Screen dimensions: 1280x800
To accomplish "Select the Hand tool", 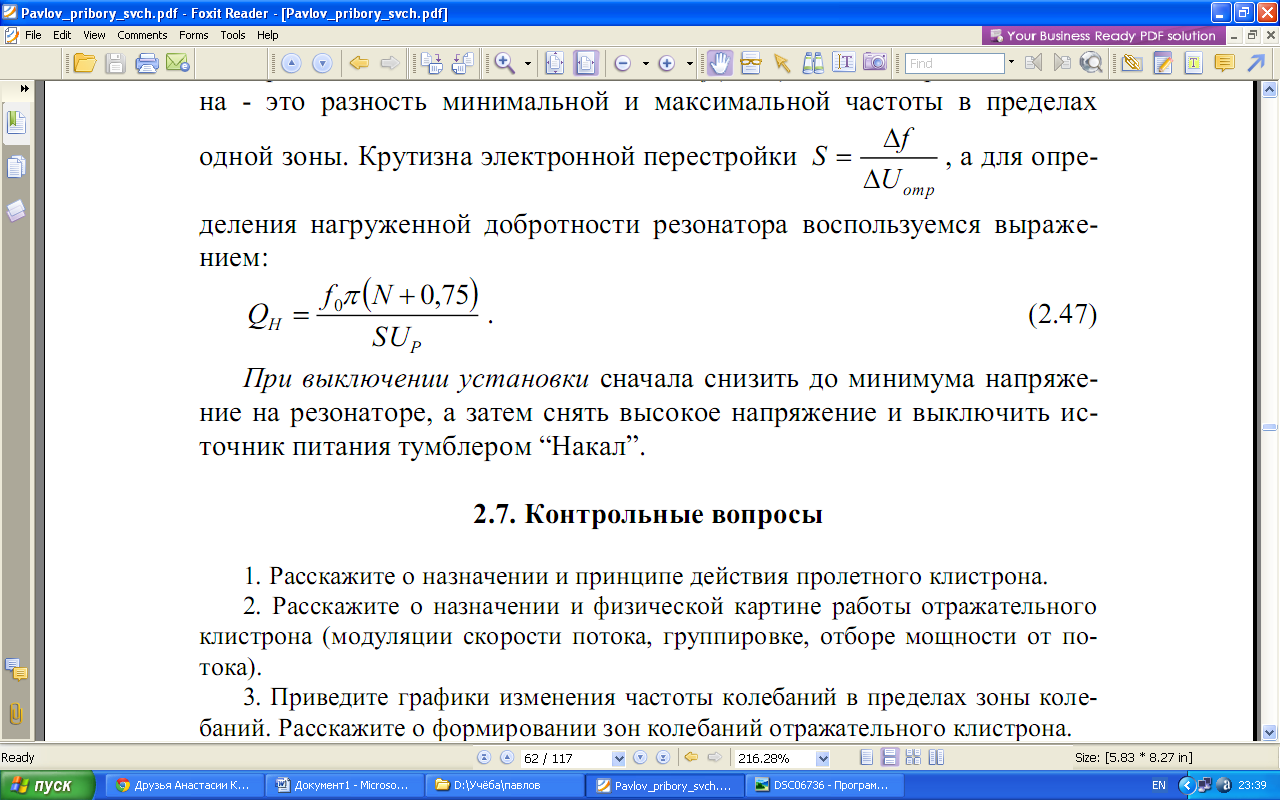I will pos(719,63).
